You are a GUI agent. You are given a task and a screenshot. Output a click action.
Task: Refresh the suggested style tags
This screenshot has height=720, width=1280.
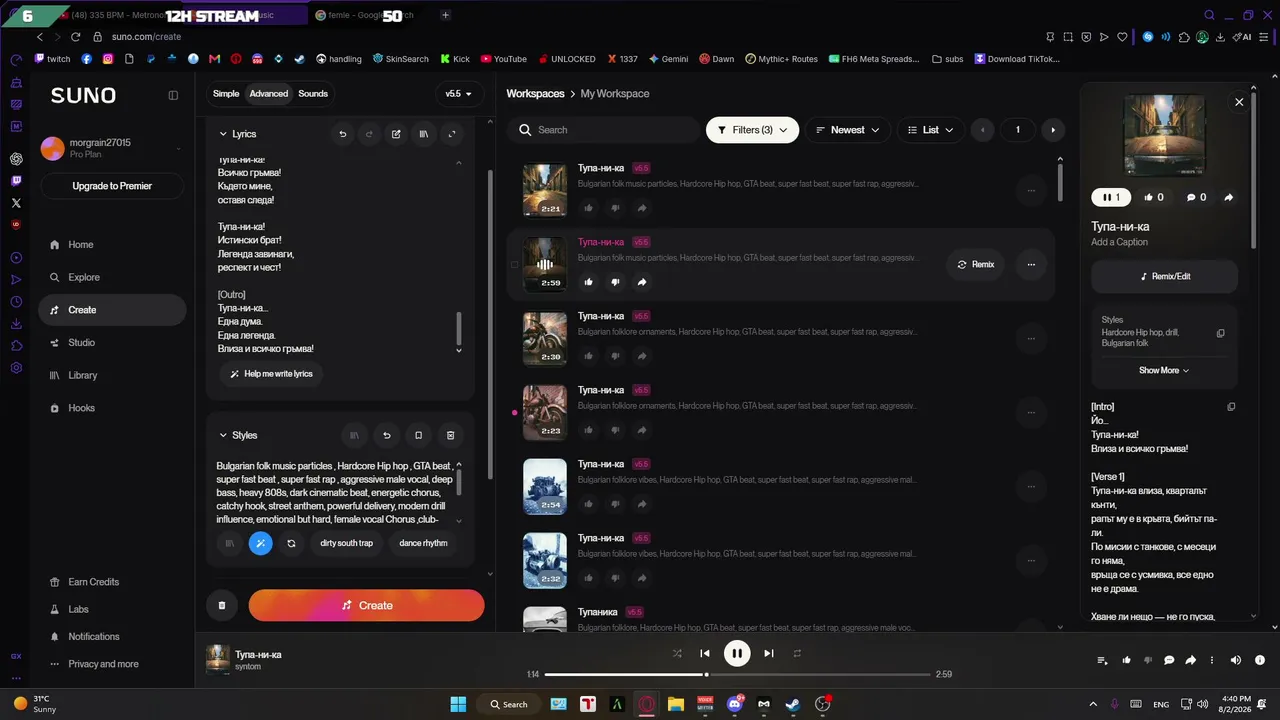point(291,543)
